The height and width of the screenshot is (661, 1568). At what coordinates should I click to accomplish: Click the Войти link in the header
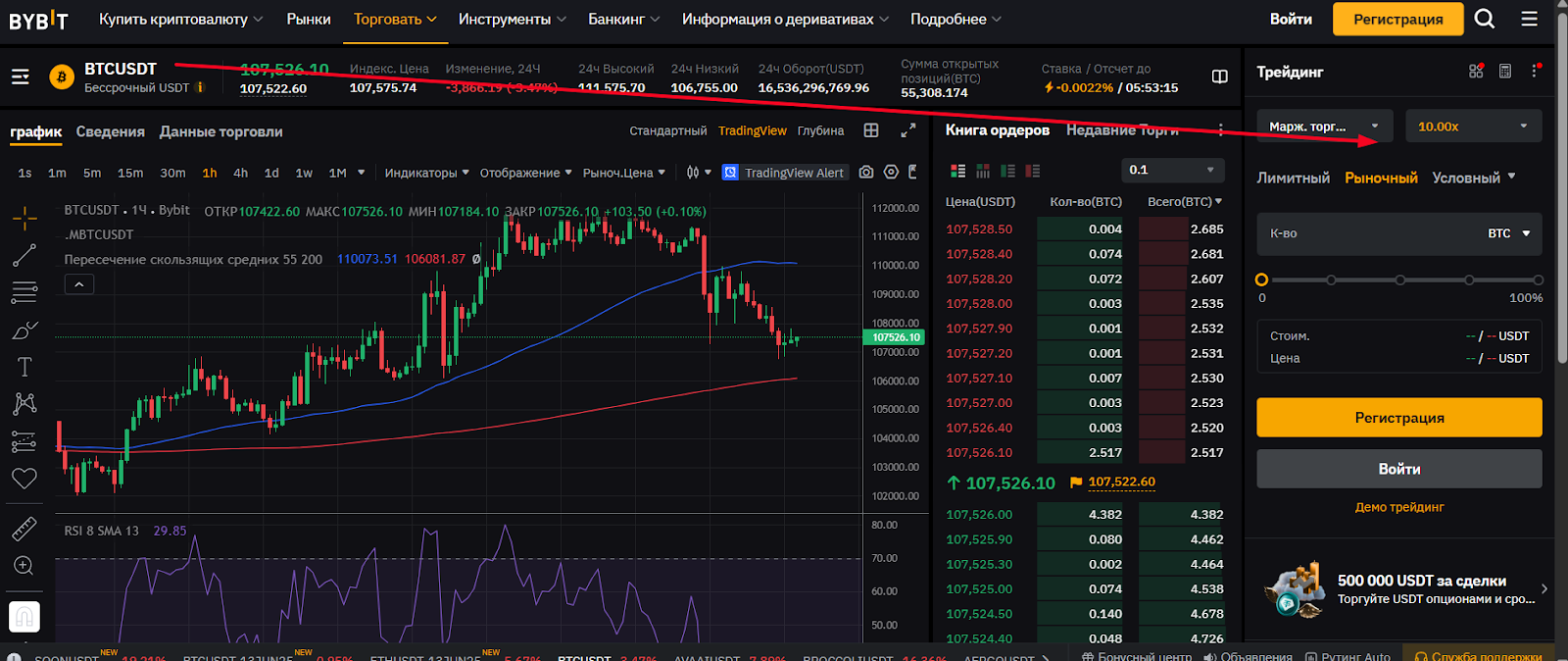coord(1291,19)
